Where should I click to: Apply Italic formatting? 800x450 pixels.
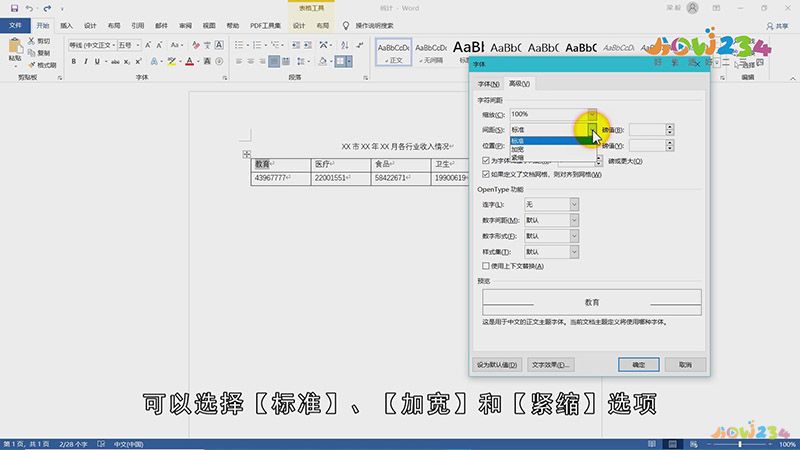tap(85, 61)
